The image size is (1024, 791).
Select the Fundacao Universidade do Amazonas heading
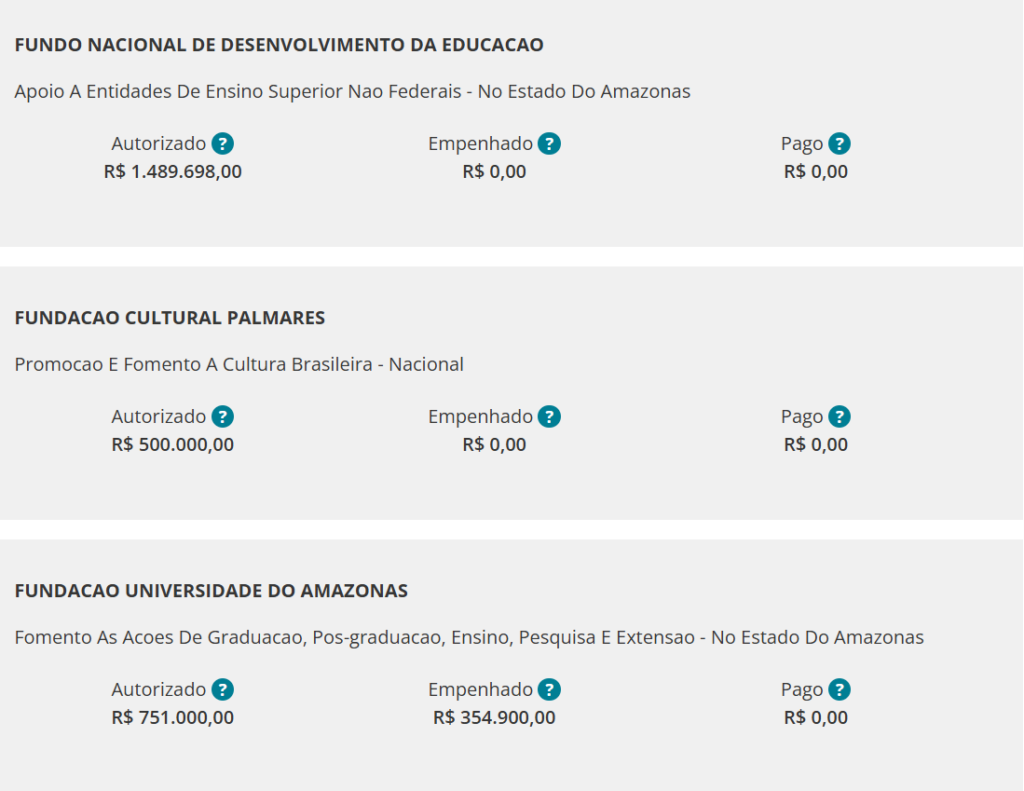[x=211, y=591]
